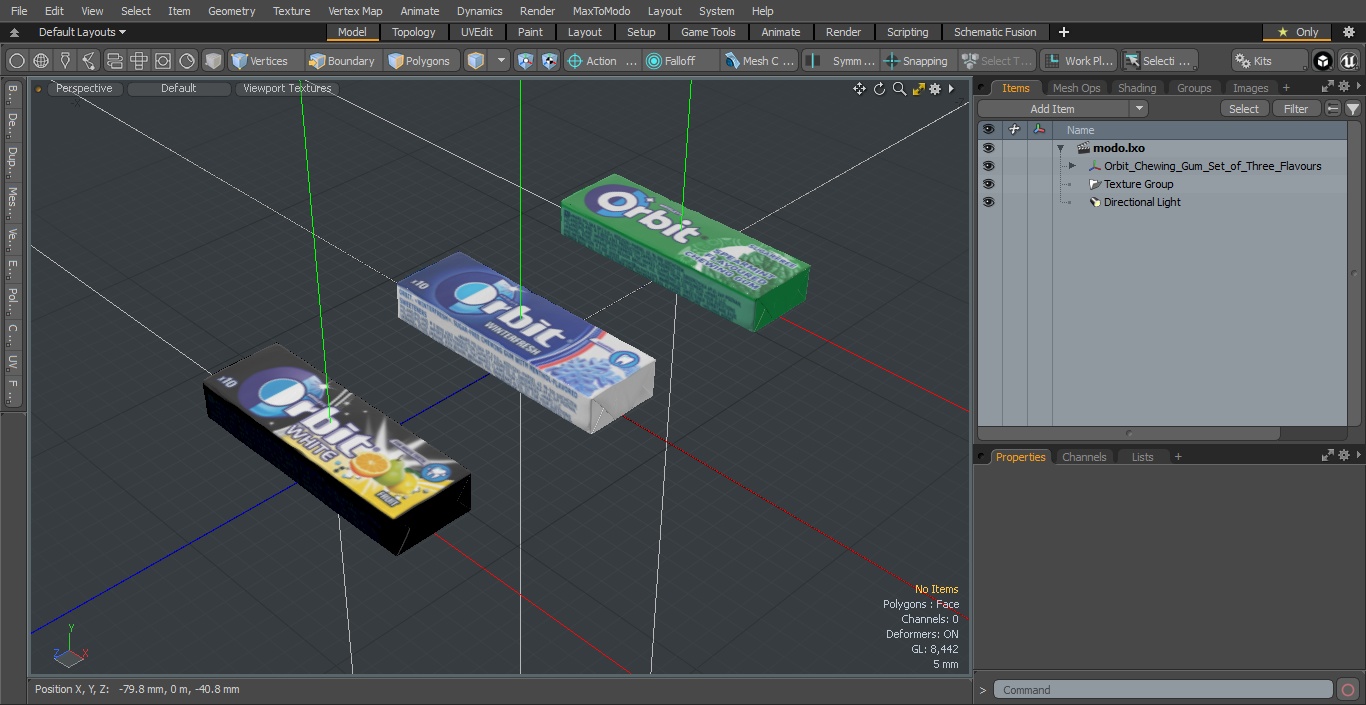The height and width of the screenshot is (705, 1366).
Task: Click the record button beside Command field
Action: [x=1347, y=690]
